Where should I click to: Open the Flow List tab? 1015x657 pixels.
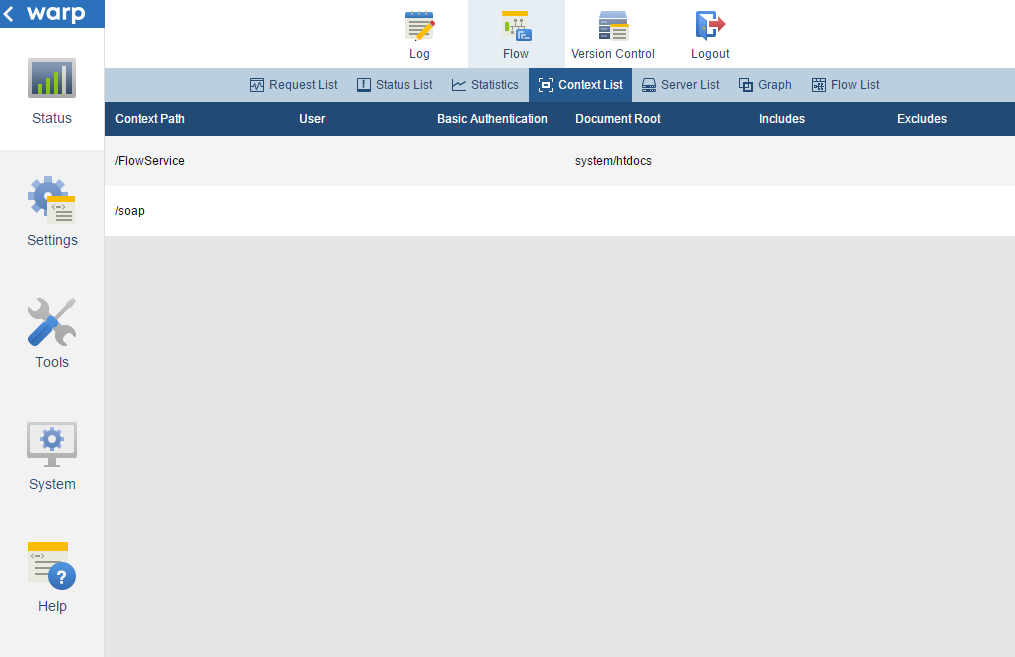[845, 85]
